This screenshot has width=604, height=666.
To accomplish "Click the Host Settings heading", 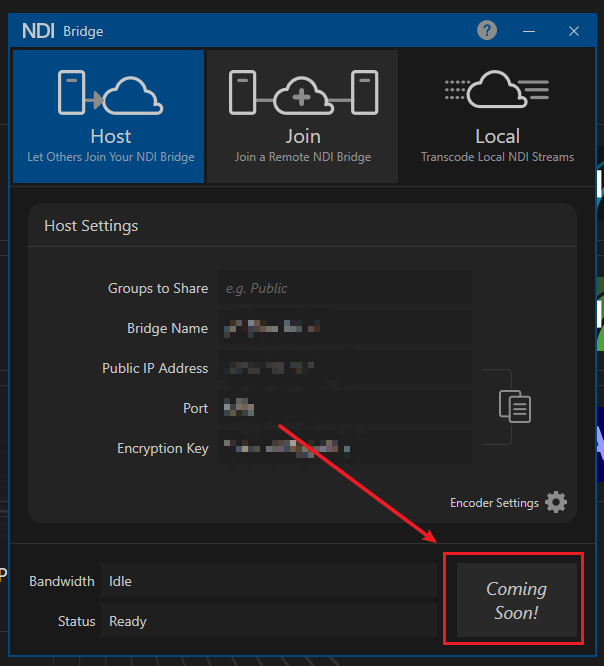I will pyautogui.click(x=91, y=226).
